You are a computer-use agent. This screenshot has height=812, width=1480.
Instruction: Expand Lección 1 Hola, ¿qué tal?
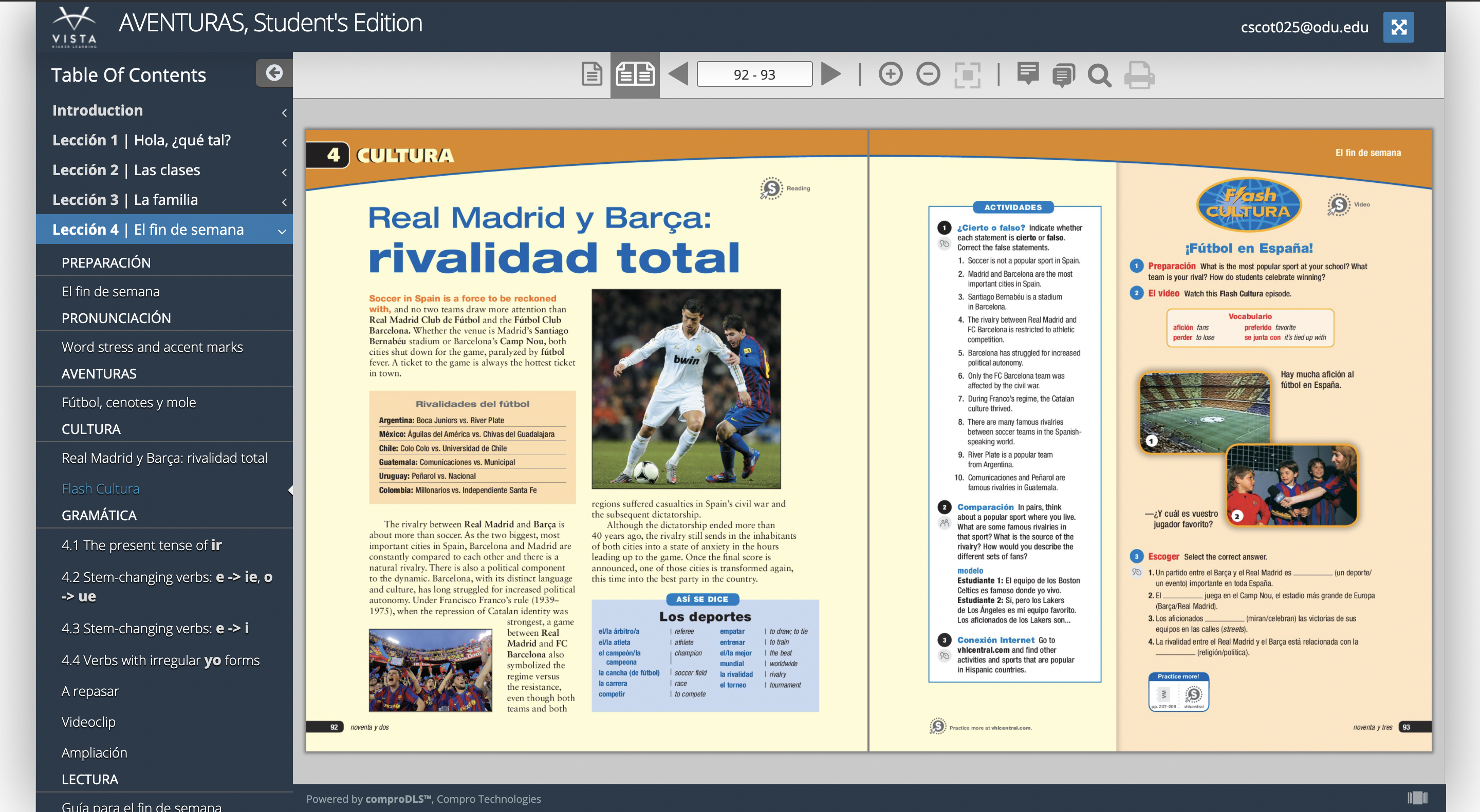(164, 140)
